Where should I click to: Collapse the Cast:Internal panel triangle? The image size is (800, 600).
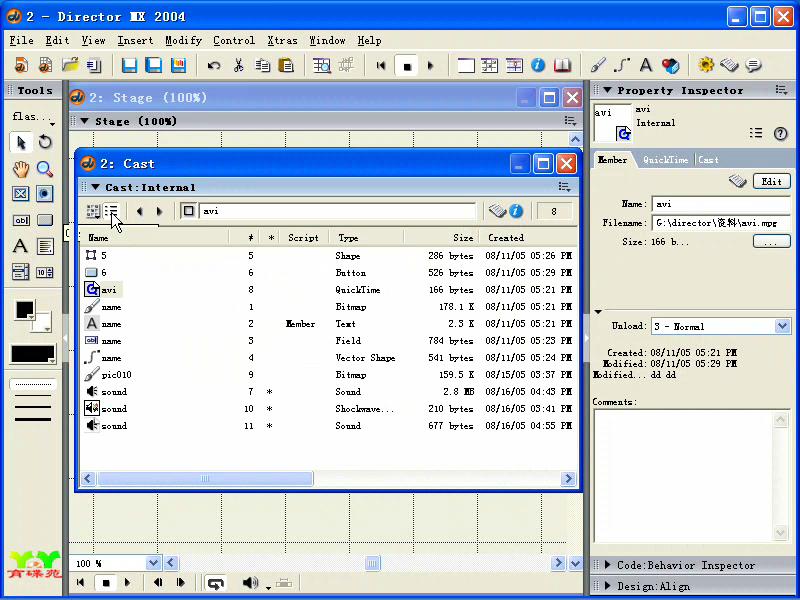(x=95, y=187)
